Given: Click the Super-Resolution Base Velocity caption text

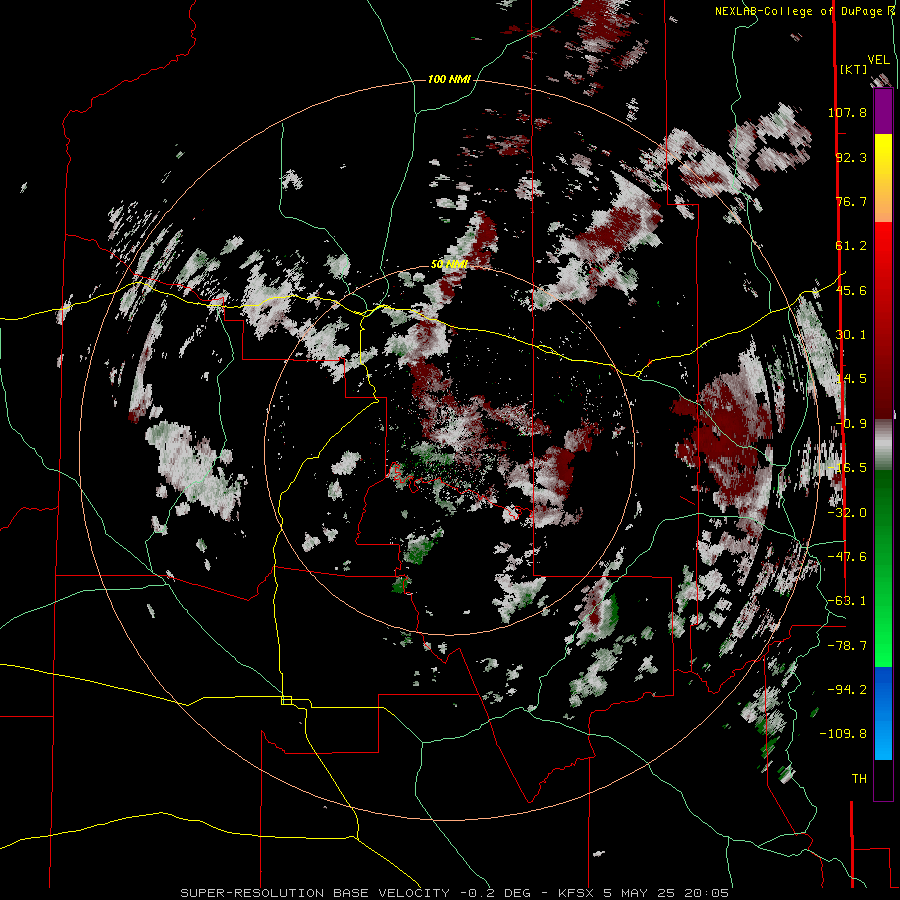Looking at the screenshot, I should [455, 893].
